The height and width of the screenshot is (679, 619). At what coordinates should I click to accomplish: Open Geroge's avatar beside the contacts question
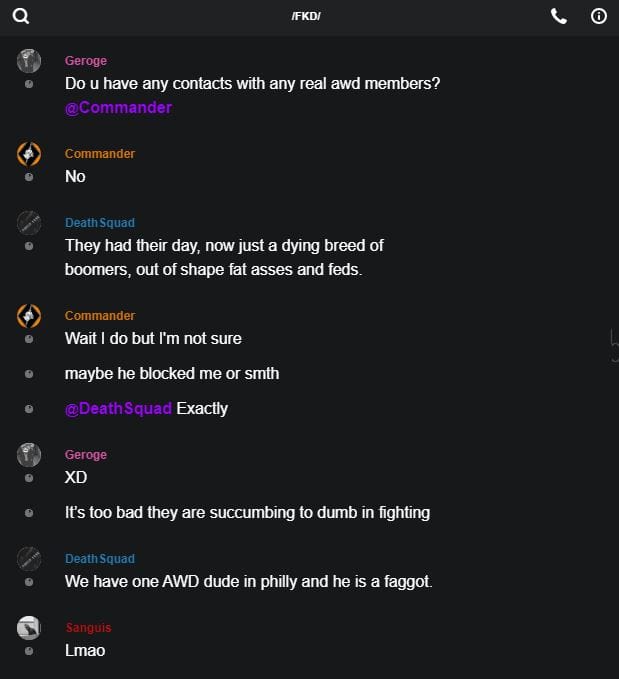29,61
